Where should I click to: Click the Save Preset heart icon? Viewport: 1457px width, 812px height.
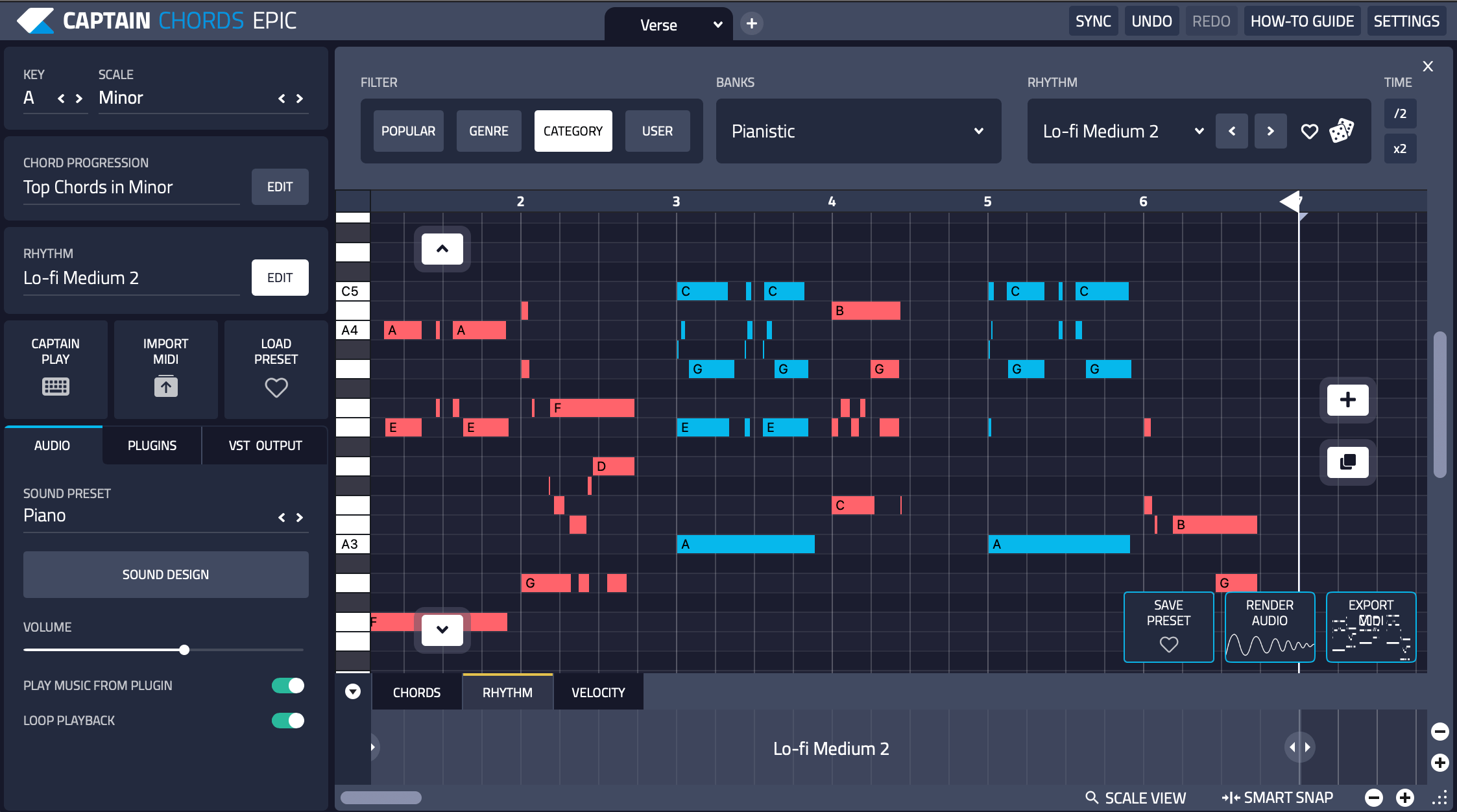tap(1168, 645)
